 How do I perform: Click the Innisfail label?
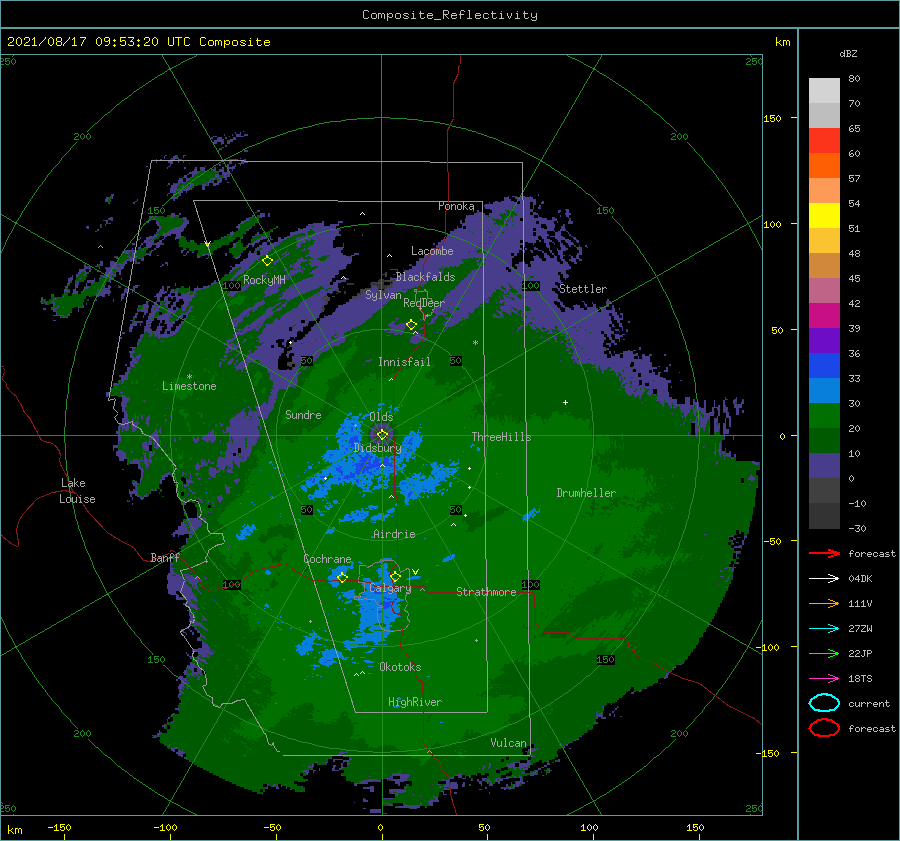click(404, 362)
